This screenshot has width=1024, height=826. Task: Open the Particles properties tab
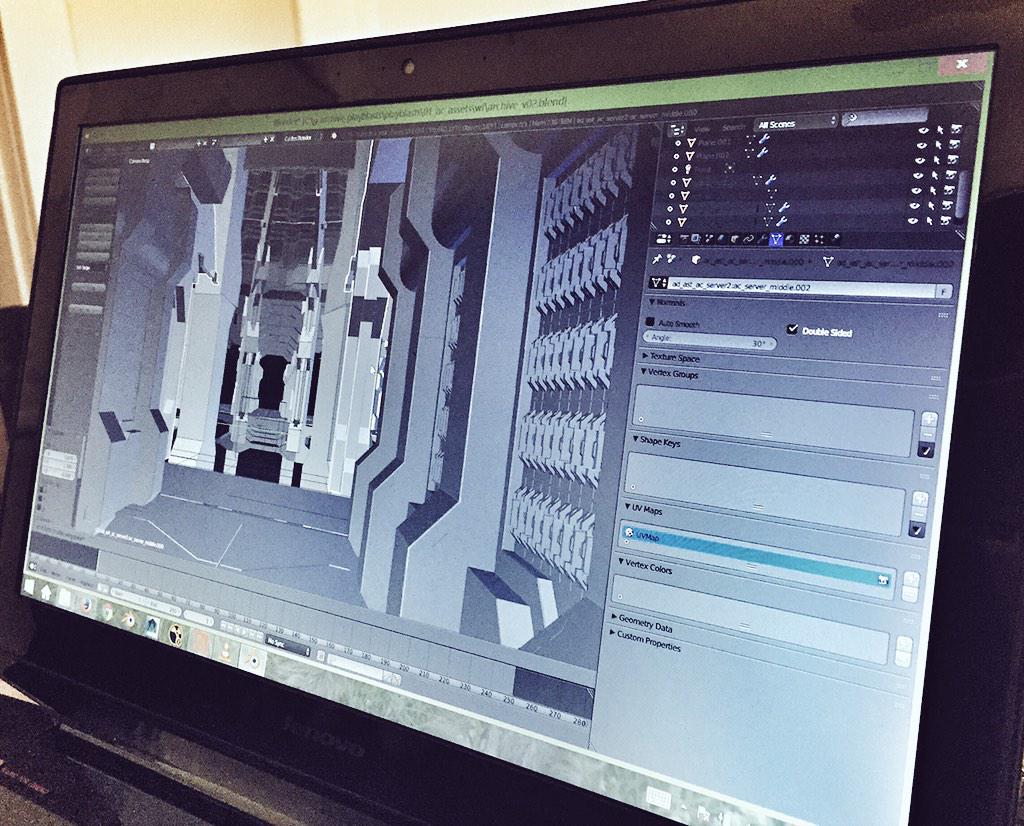click(819, 239)
